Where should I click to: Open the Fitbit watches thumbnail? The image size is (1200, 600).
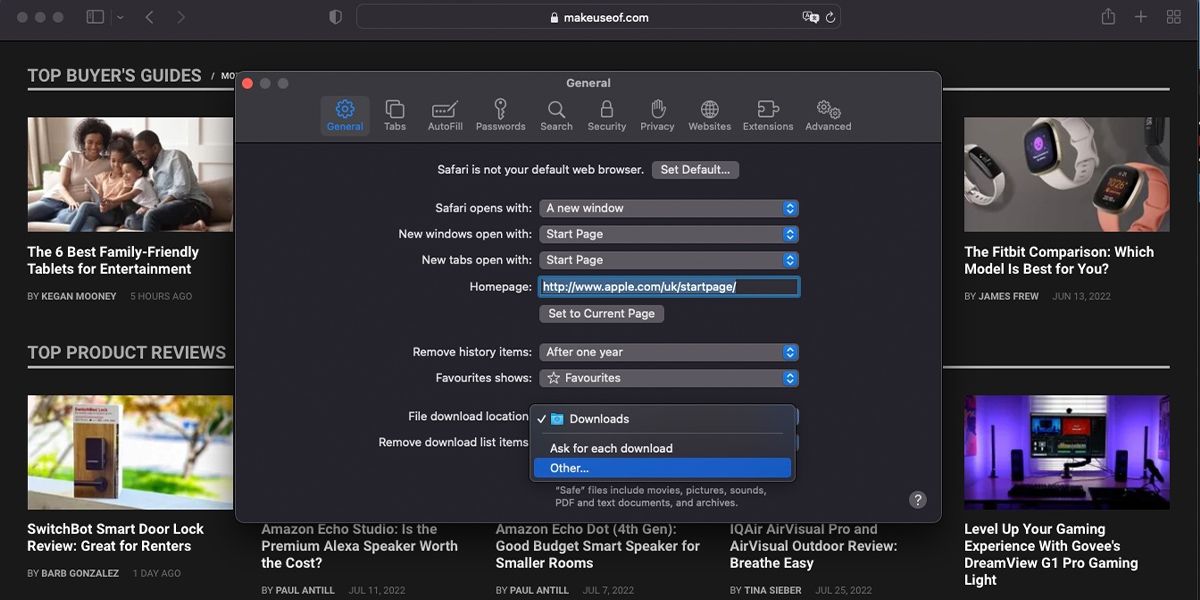[x=1067, y=174]
